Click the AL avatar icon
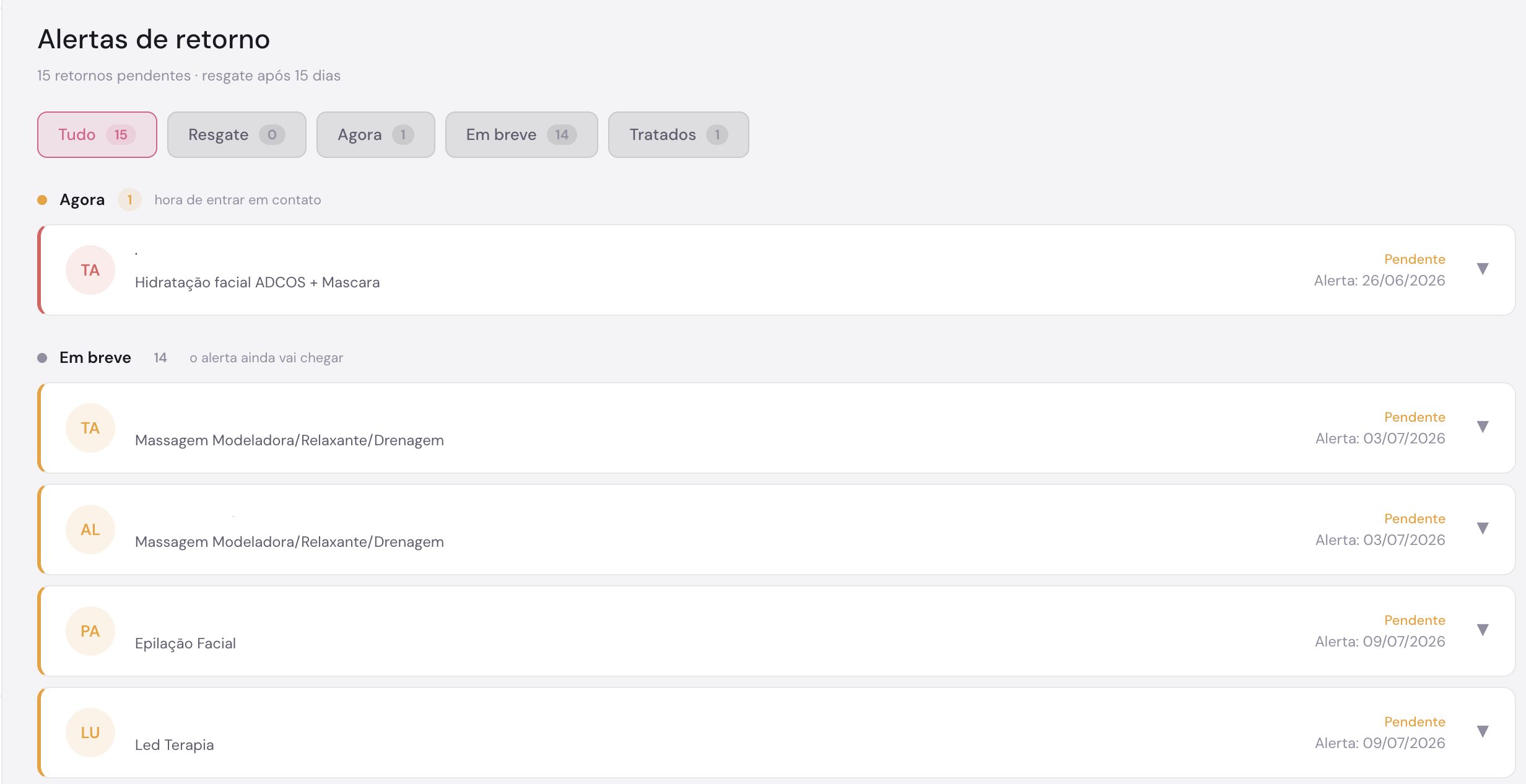Image resolution: width=1526 pixels, height=784 pixels. [90, 529]
